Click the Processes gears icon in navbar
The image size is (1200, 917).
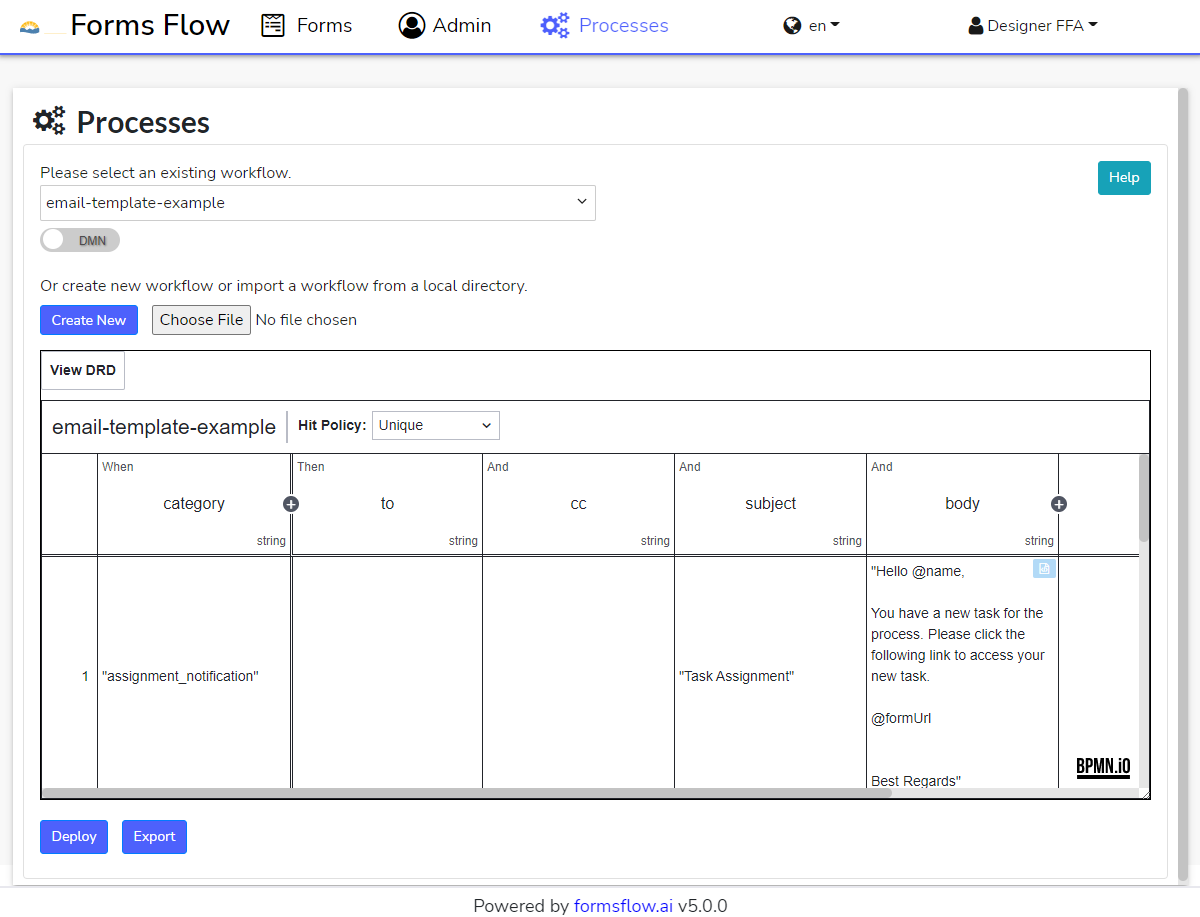[554, 26]
